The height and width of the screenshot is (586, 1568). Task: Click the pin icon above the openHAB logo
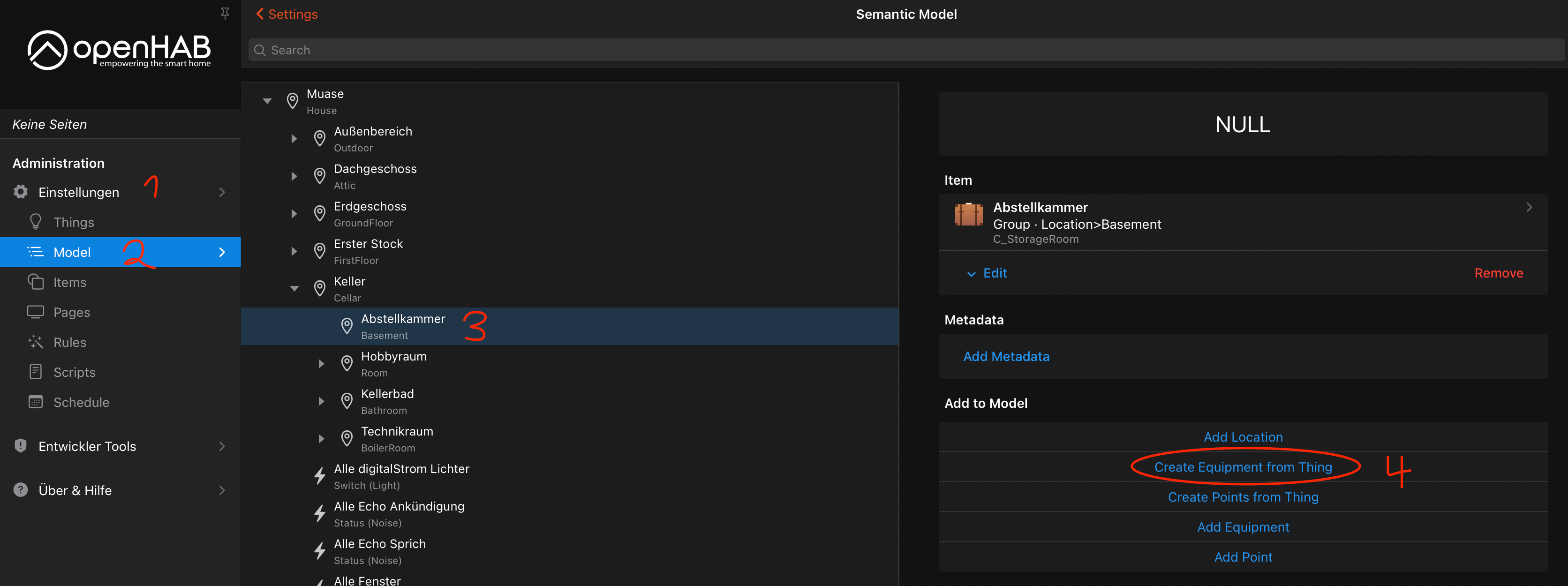click(225, 13)
